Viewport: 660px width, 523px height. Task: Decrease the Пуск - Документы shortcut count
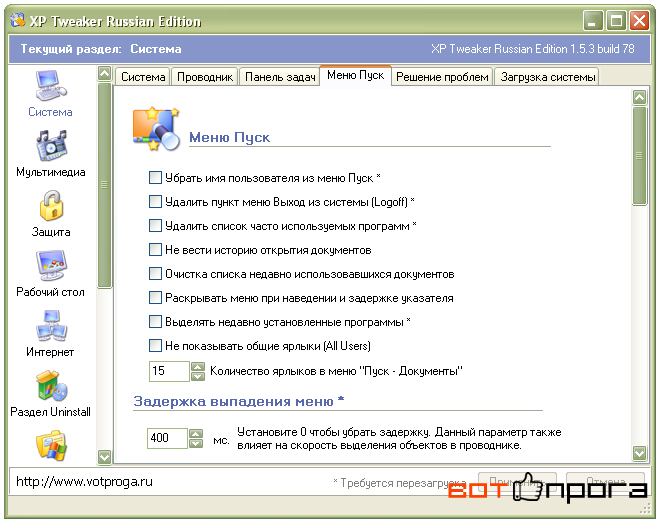tap(198, 376)
